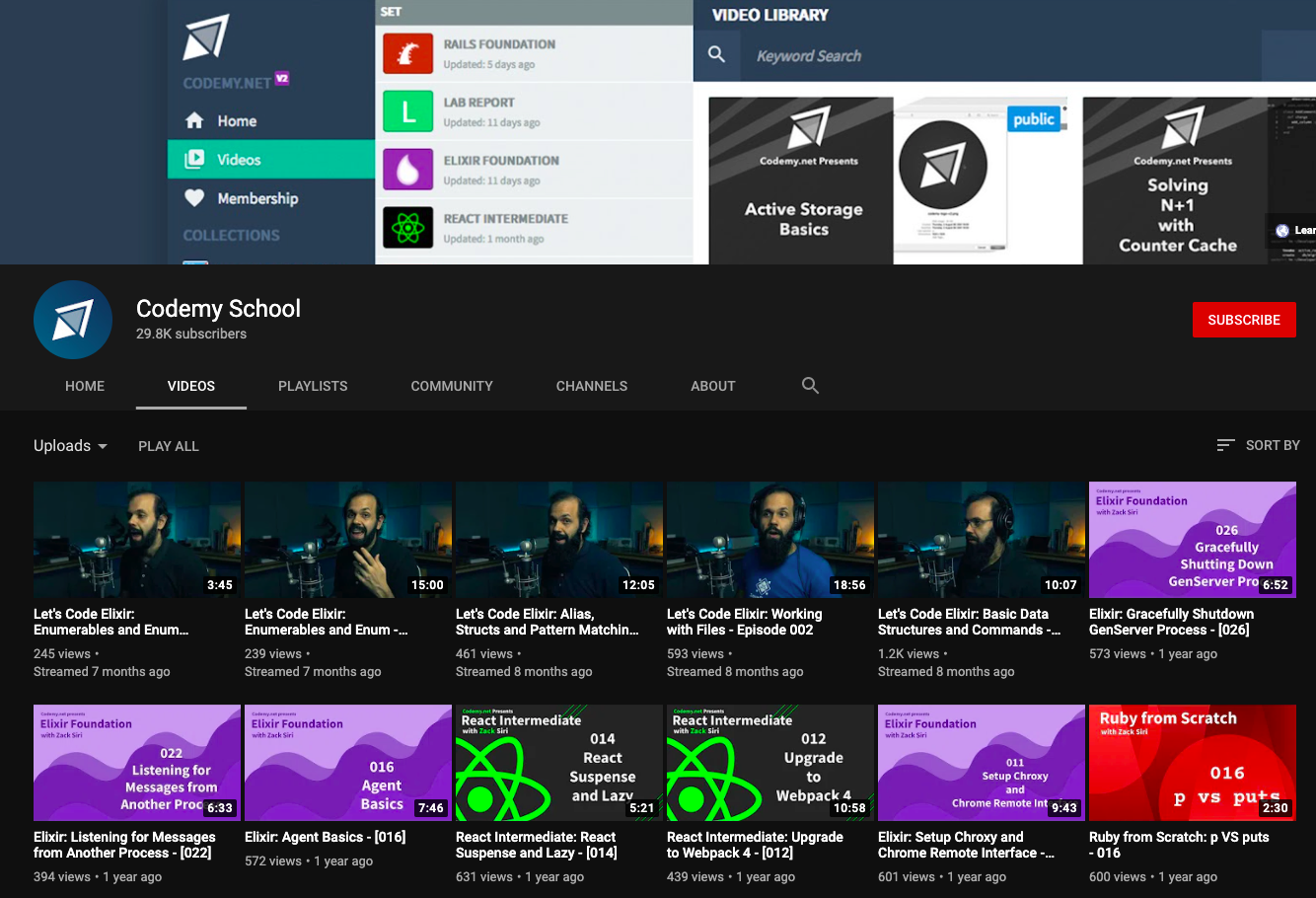Open the 016 Agent Basics thumbnail
The width and height of the screenshot is (1316, 898).
[x=348, y=763]
